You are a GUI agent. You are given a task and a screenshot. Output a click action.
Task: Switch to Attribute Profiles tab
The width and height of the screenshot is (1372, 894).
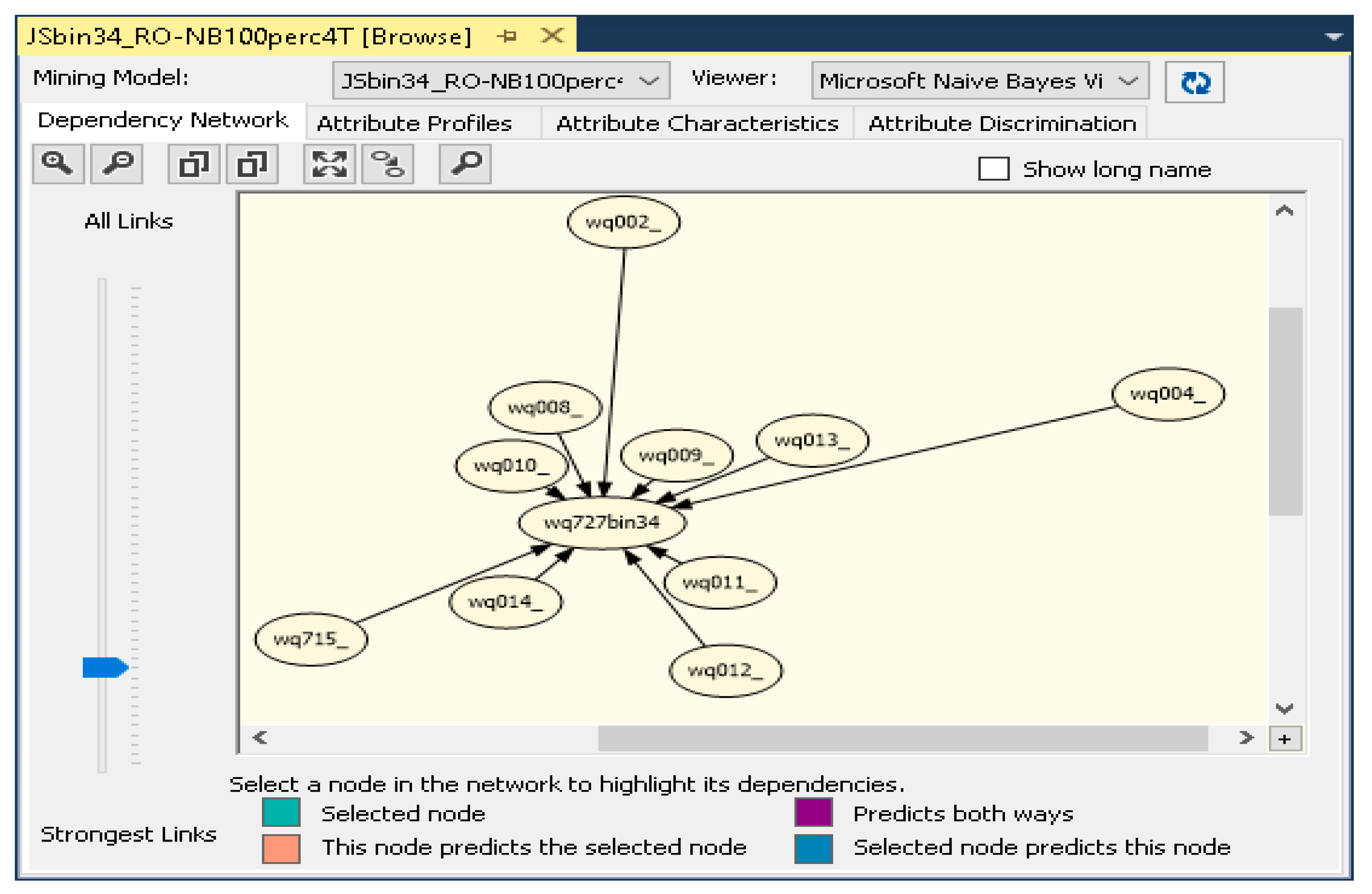click(414, 124)
